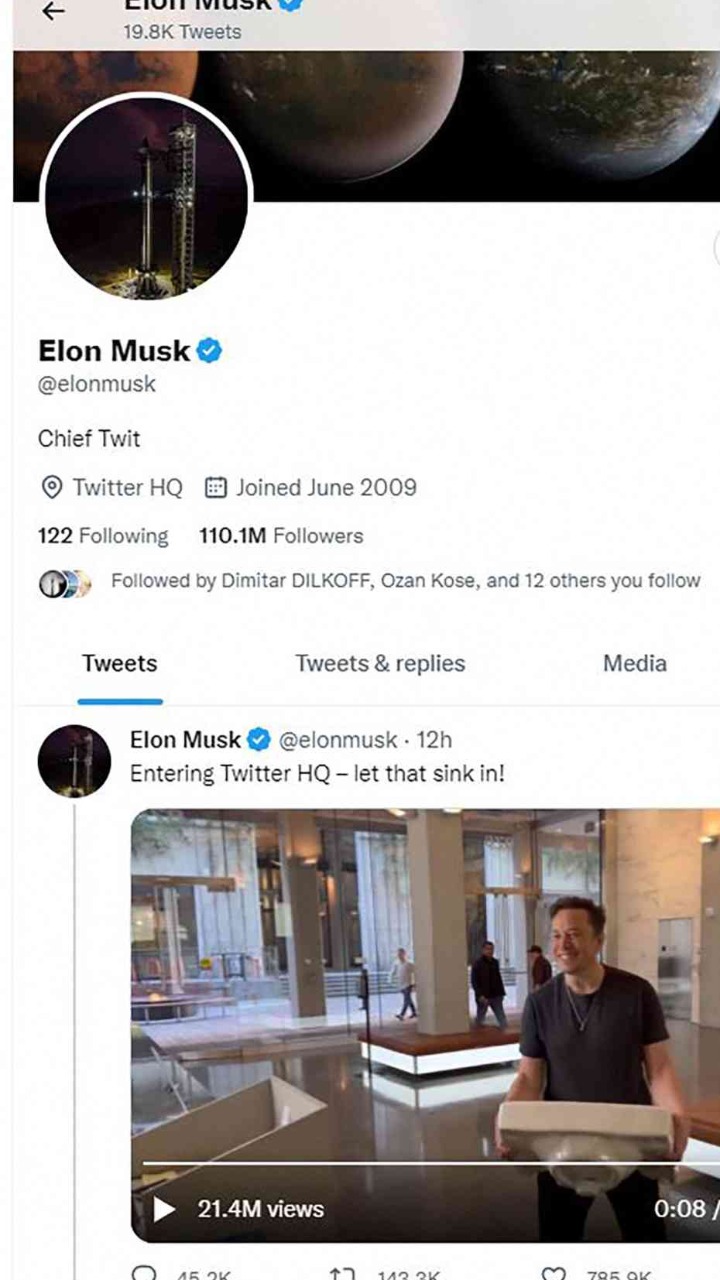This screenshot has height=1280, width=720.
Task: Open the 122 Following list
Action: point(103,536)
